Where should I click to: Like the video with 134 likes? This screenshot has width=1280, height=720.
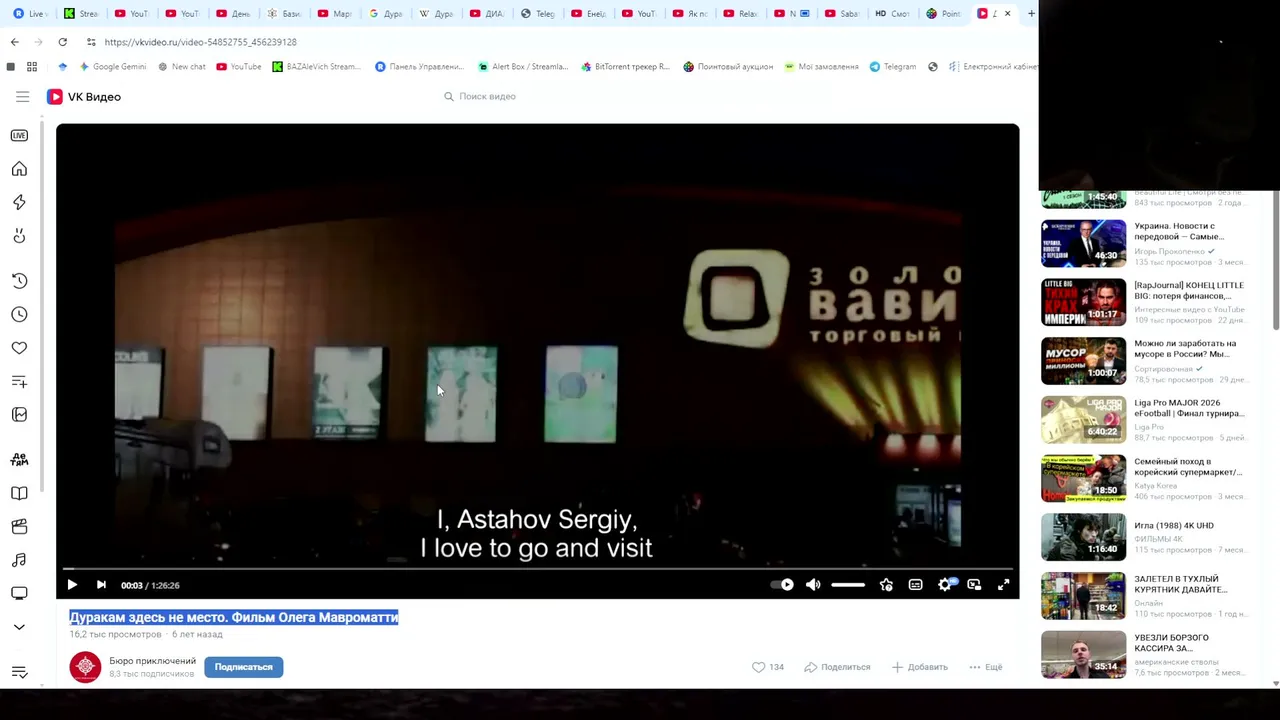[767, 667]
